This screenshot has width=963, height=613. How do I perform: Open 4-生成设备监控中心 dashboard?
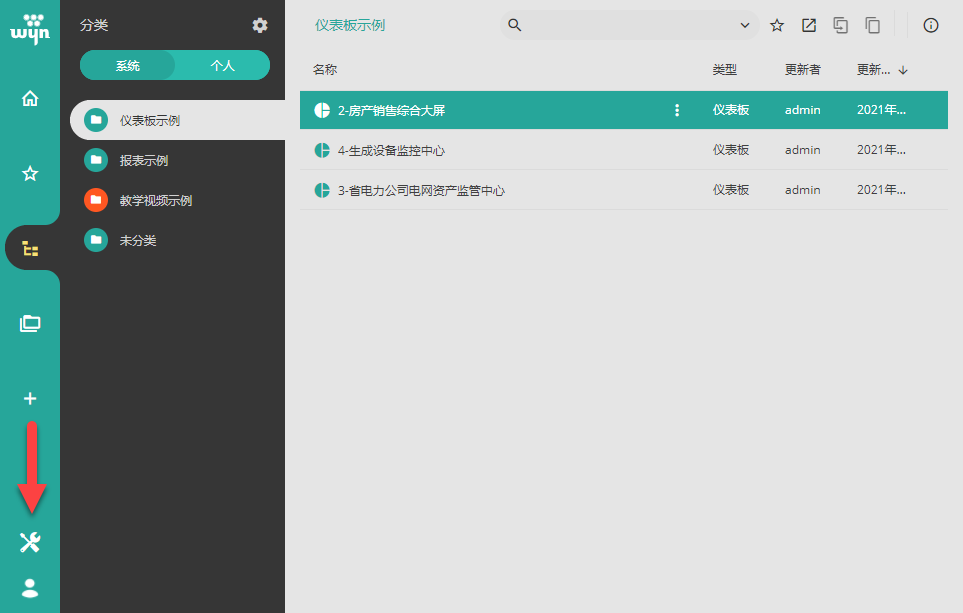[391, 150]
